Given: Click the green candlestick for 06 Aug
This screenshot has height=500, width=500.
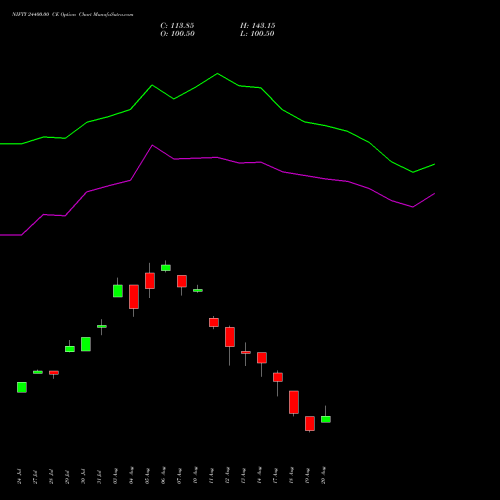Looking at the screenshot, I should point(166,268).
